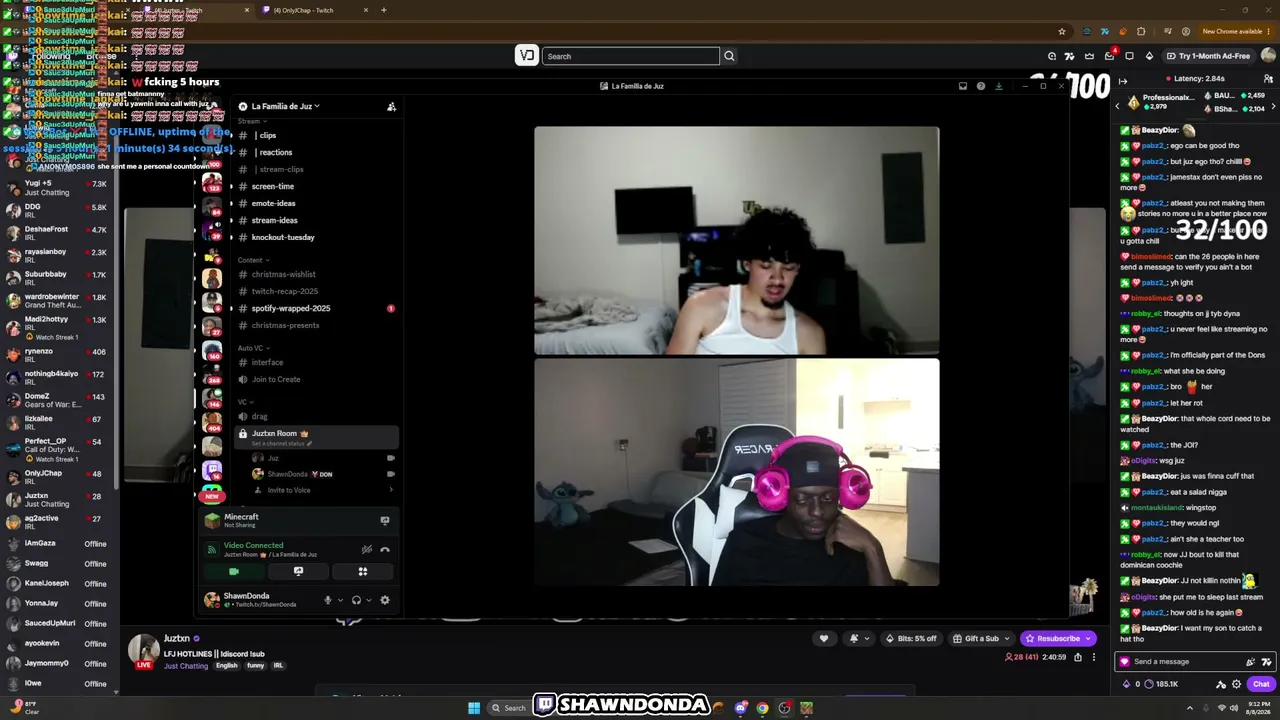
Task: Open headphone output options arrow
Action: (x=369, y=600)
